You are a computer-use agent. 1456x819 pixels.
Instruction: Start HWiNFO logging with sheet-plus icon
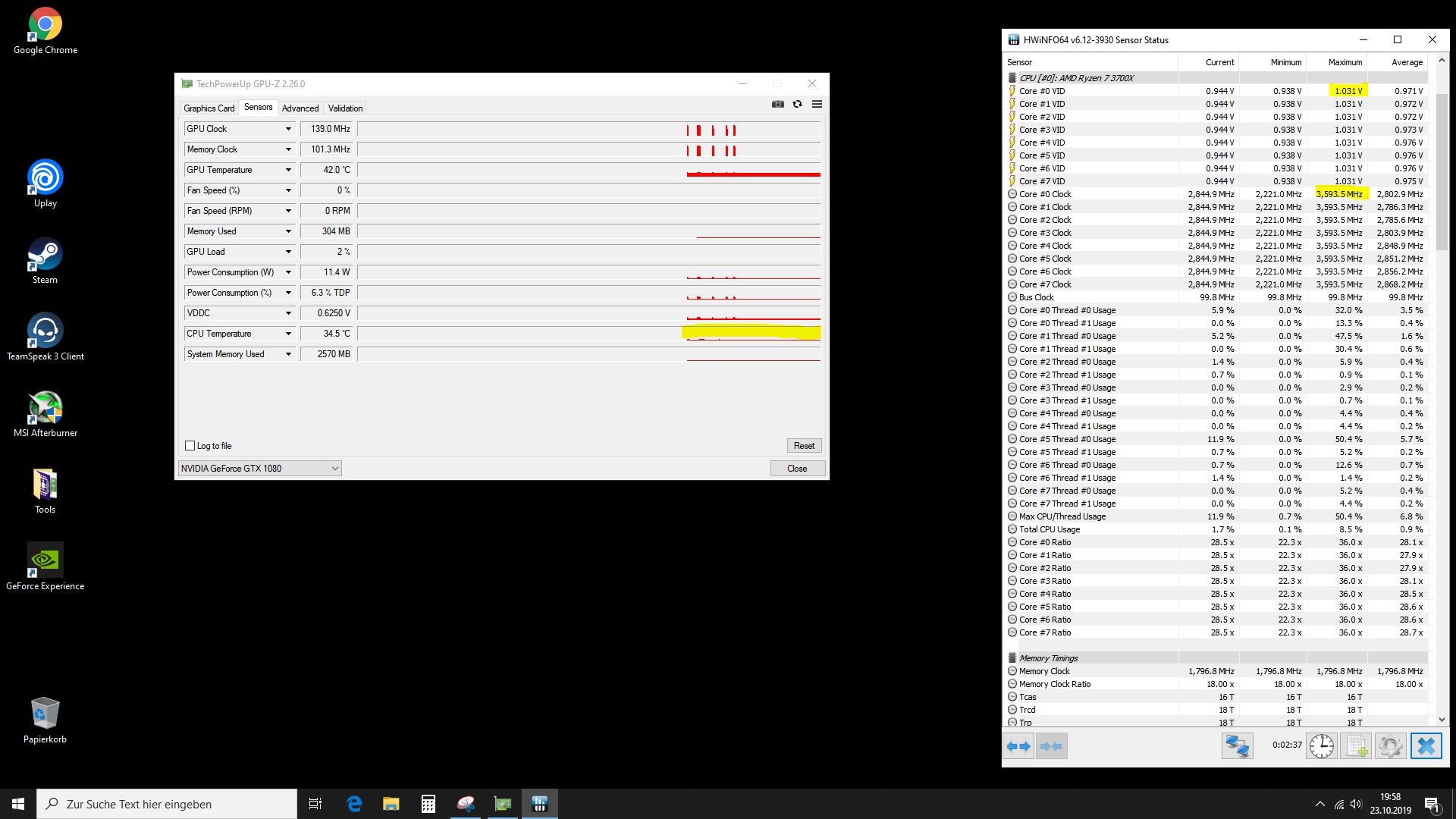[x=1356, y=746]
